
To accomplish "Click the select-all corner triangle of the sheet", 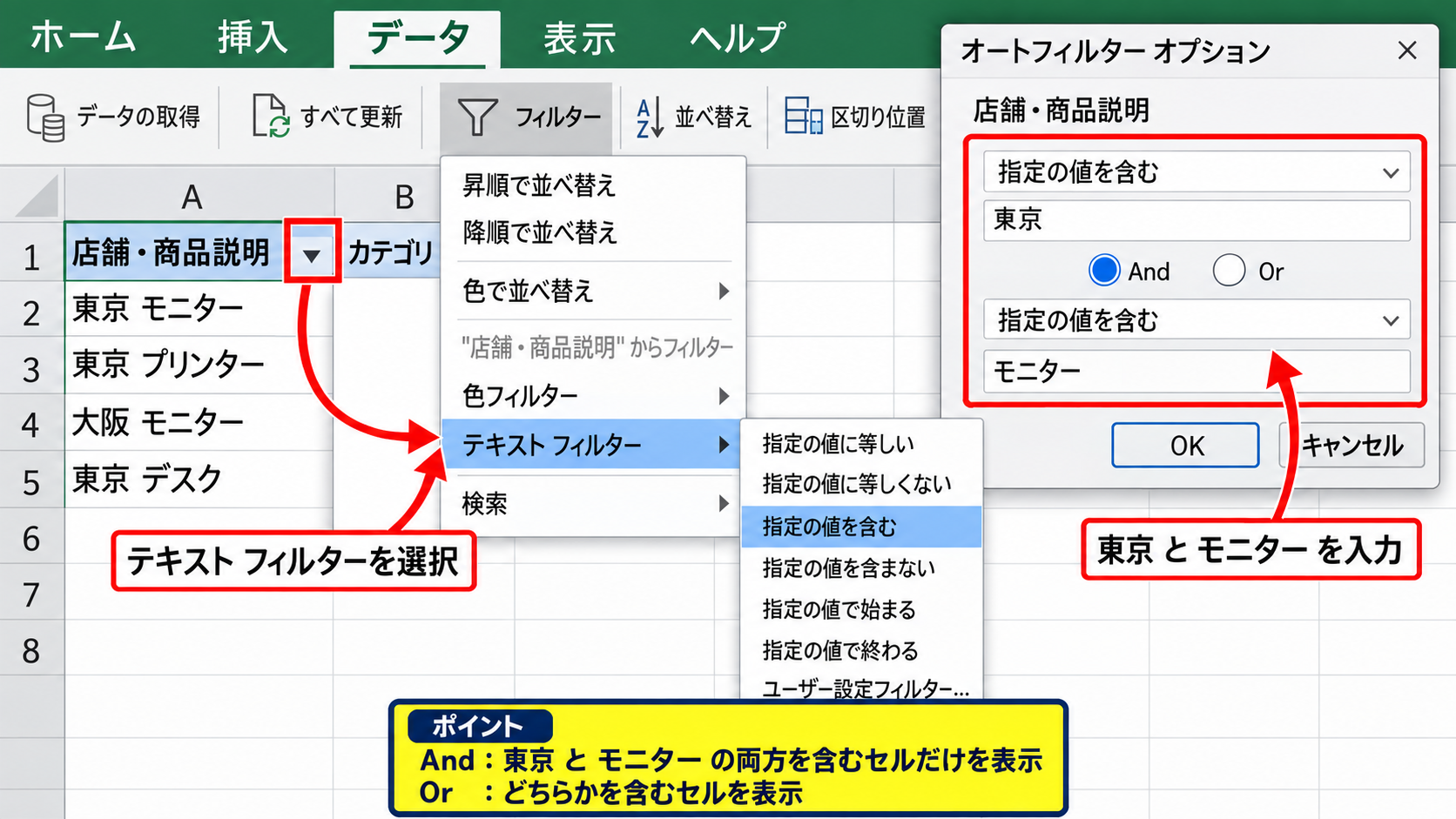I will (x=37, y=195).
